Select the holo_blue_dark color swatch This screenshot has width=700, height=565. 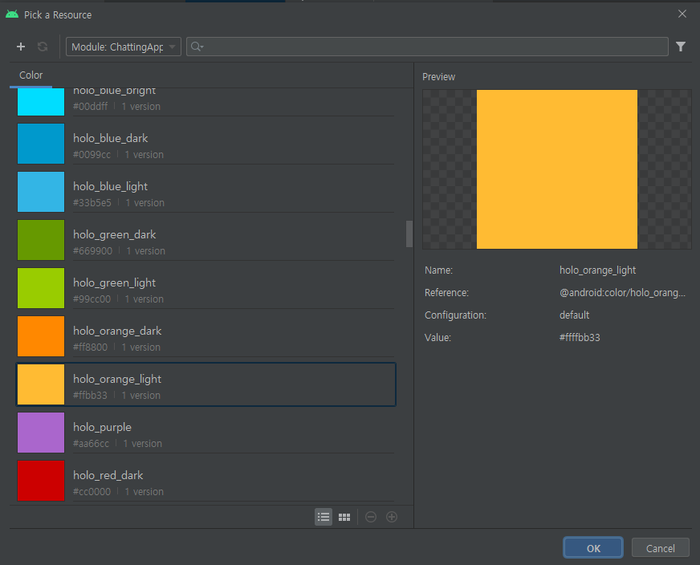[x=41, y=144]
